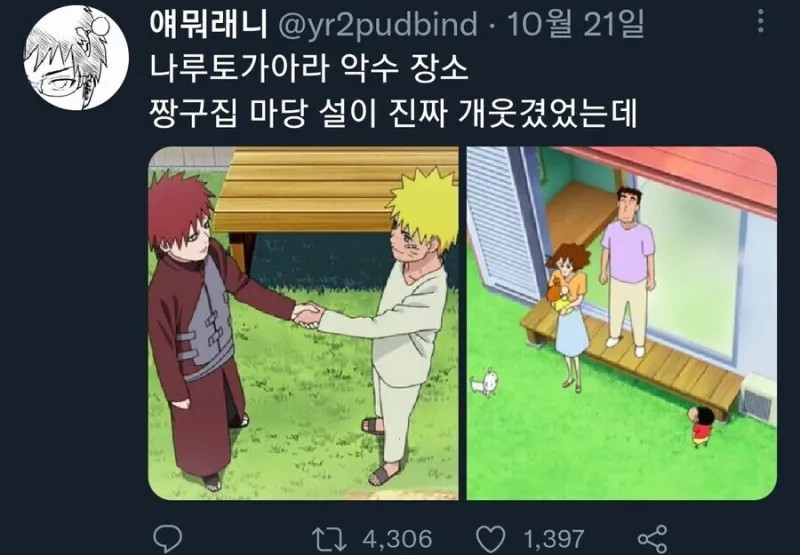
Task: Select the tweet line 나루토가아라 악수 장소
Action: (x=309, y=68)
